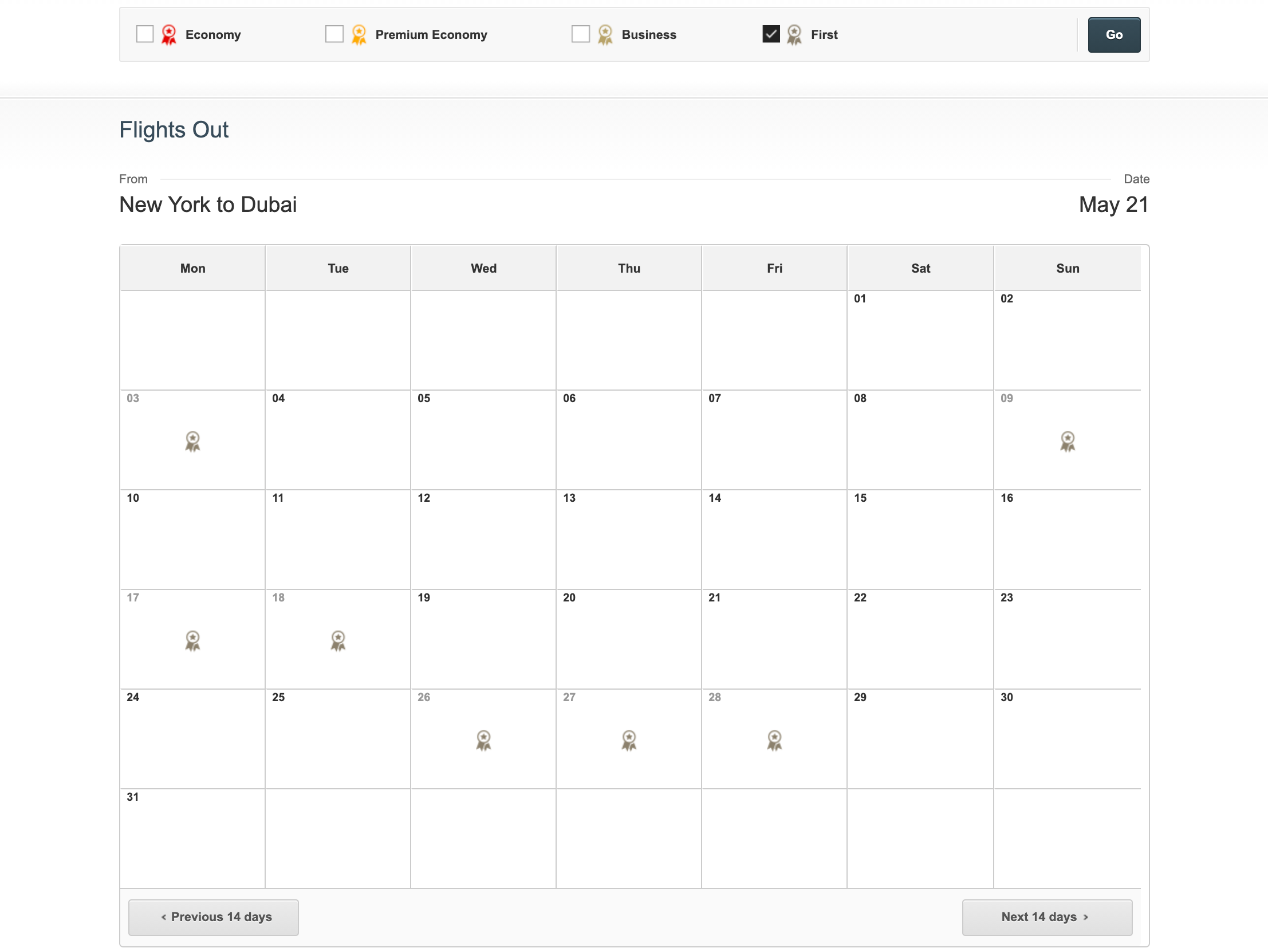
Task: Click the Flights Out heading
Action: 174,129
